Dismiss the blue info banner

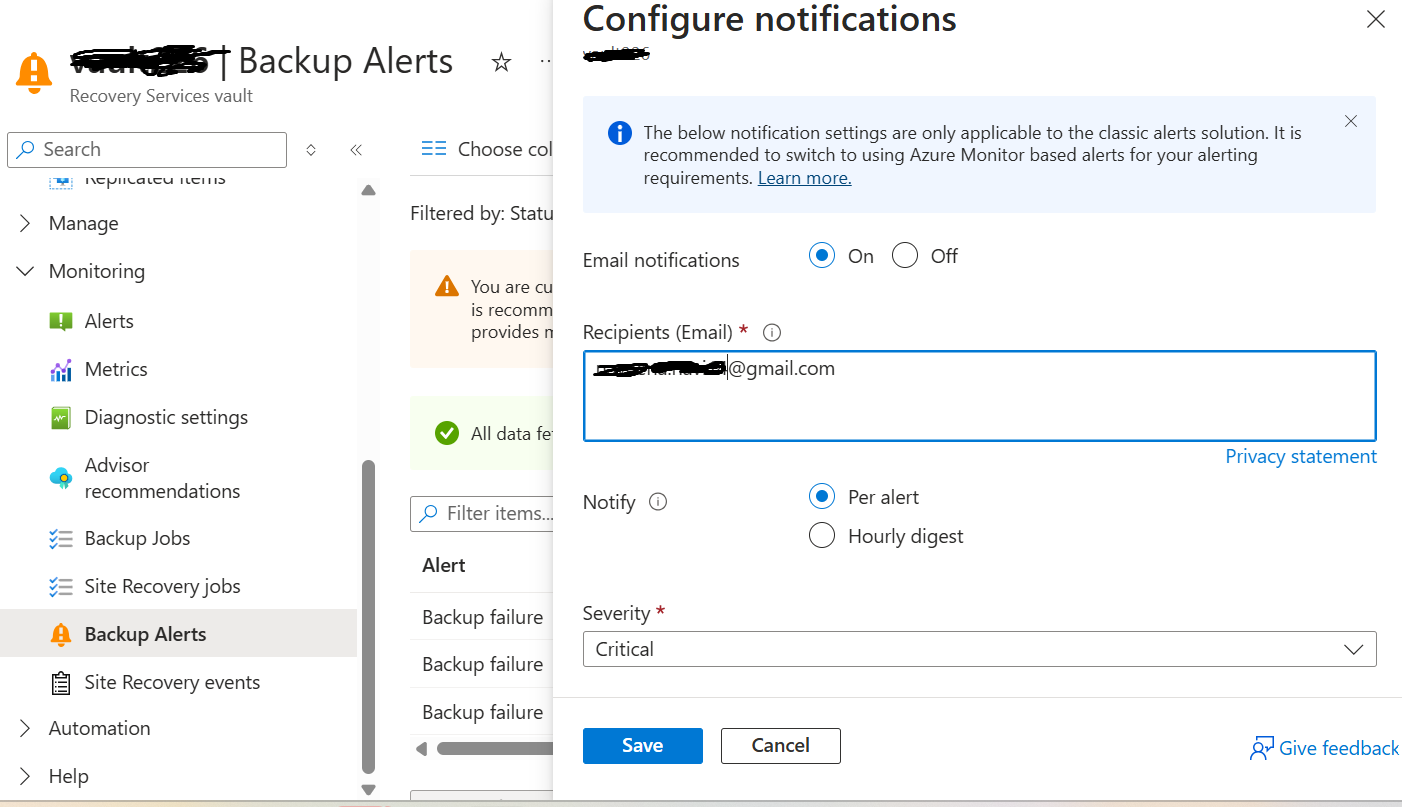(x=1351, y=121)
